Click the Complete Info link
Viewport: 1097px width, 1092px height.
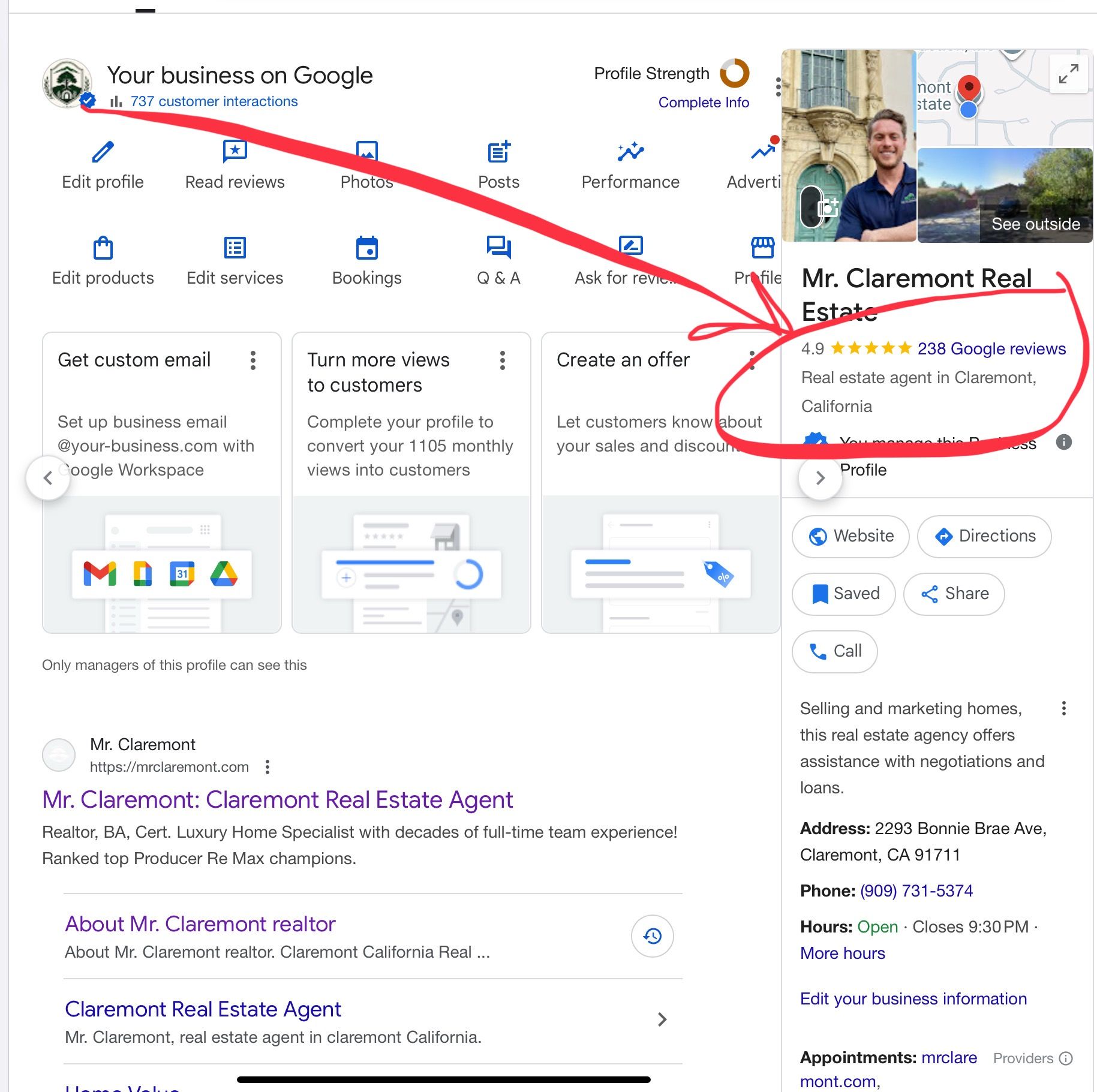[x=704, y=103]
